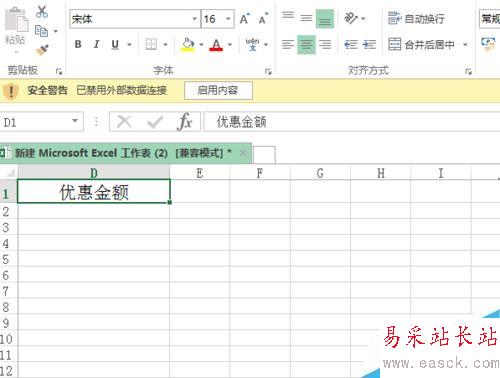Image resolution: width=500 pixels, height=378 pixels.
Task: Click the new blank tab button
Action: coord(264,155)
